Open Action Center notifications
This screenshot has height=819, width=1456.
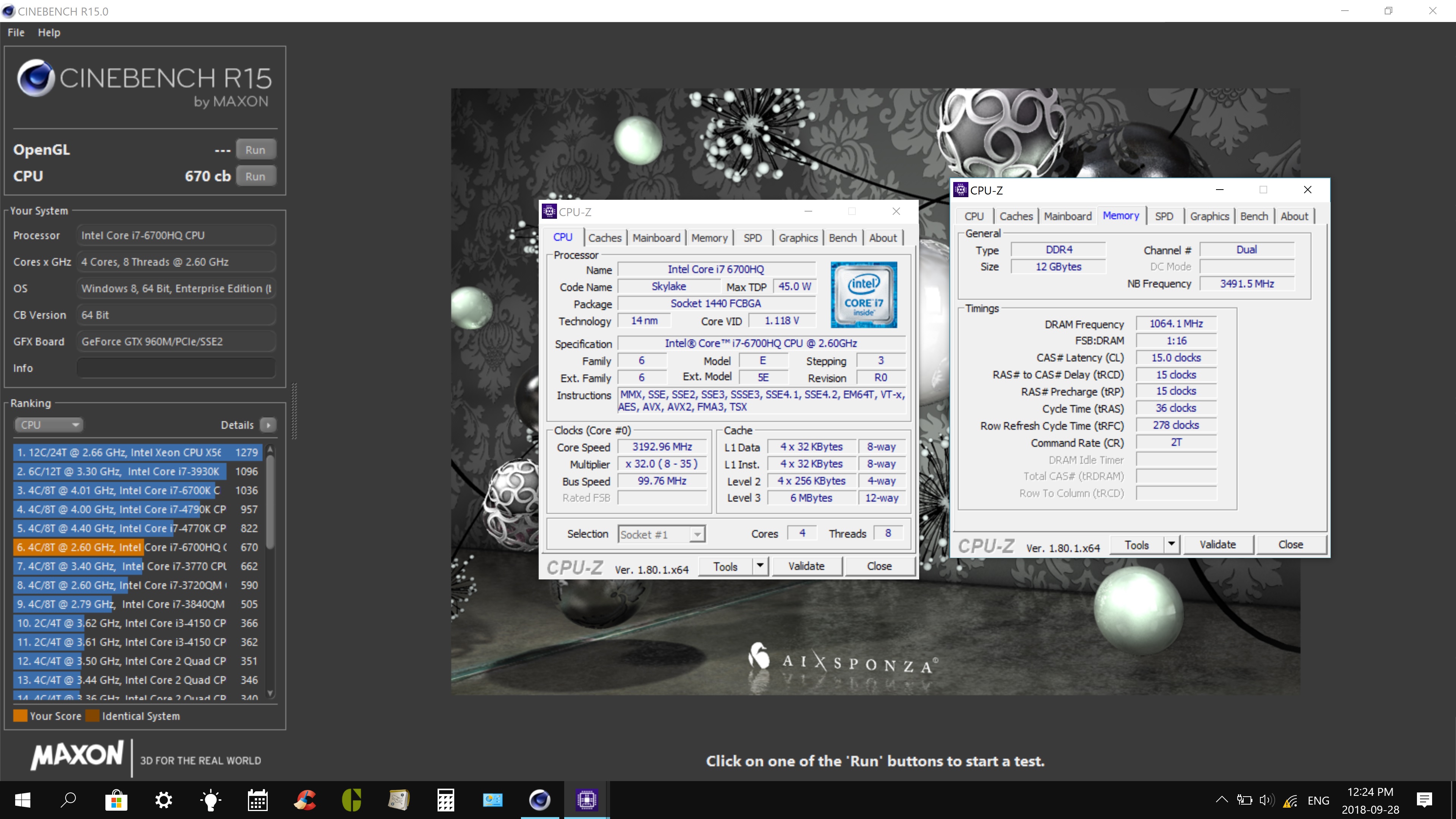(x=1425, y=800)
